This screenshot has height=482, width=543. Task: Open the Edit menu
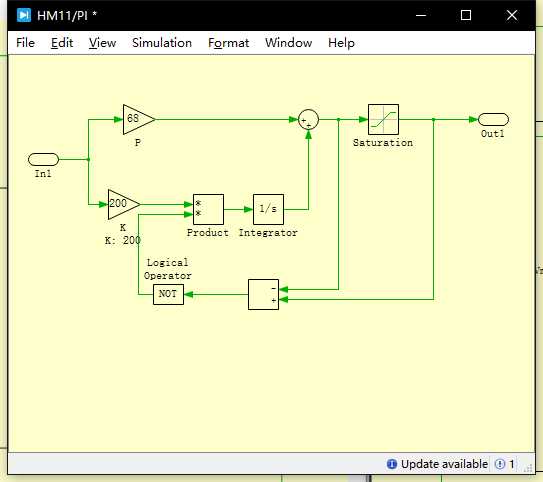coord(62,43)
